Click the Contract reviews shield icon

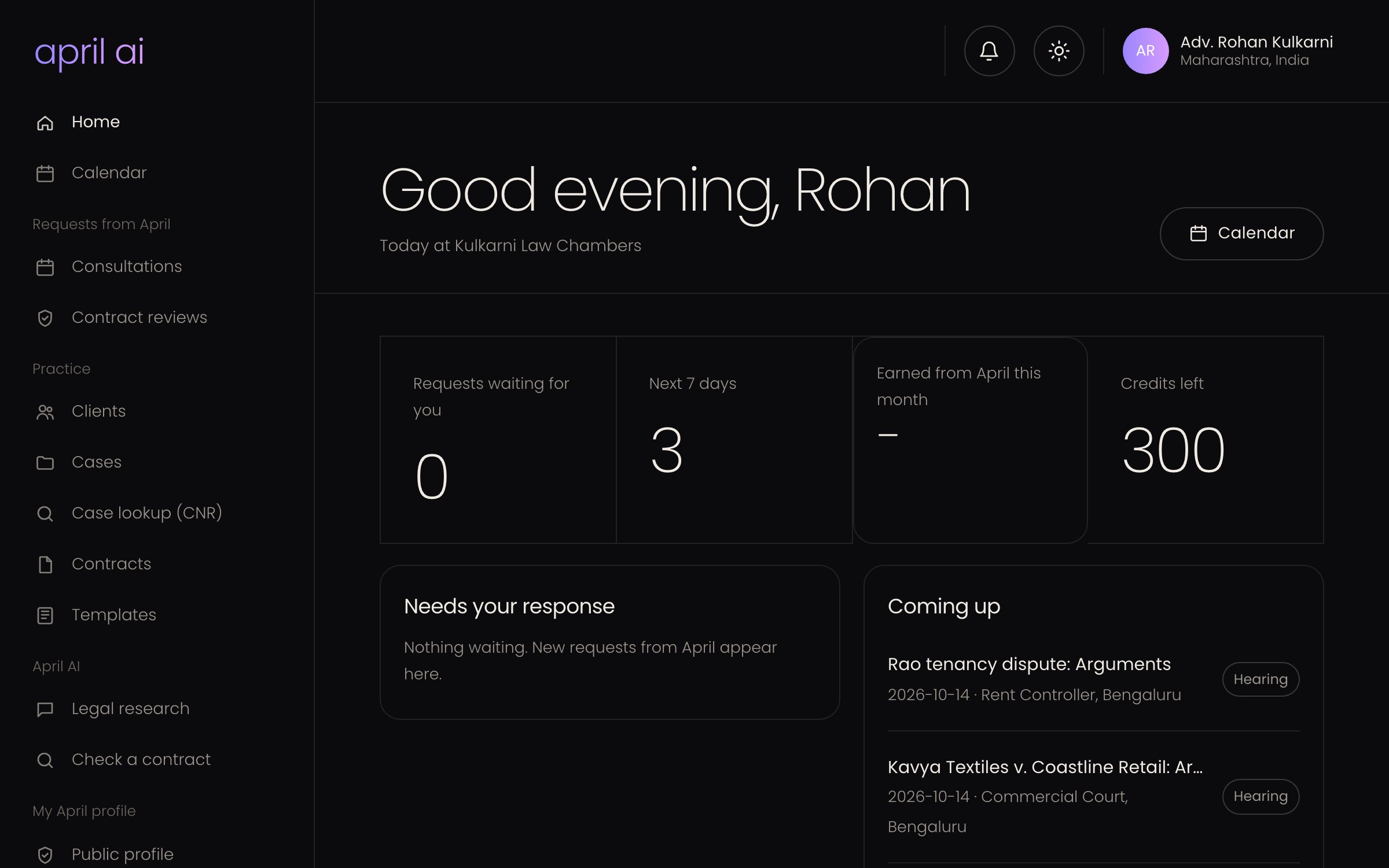coord(45,318)
